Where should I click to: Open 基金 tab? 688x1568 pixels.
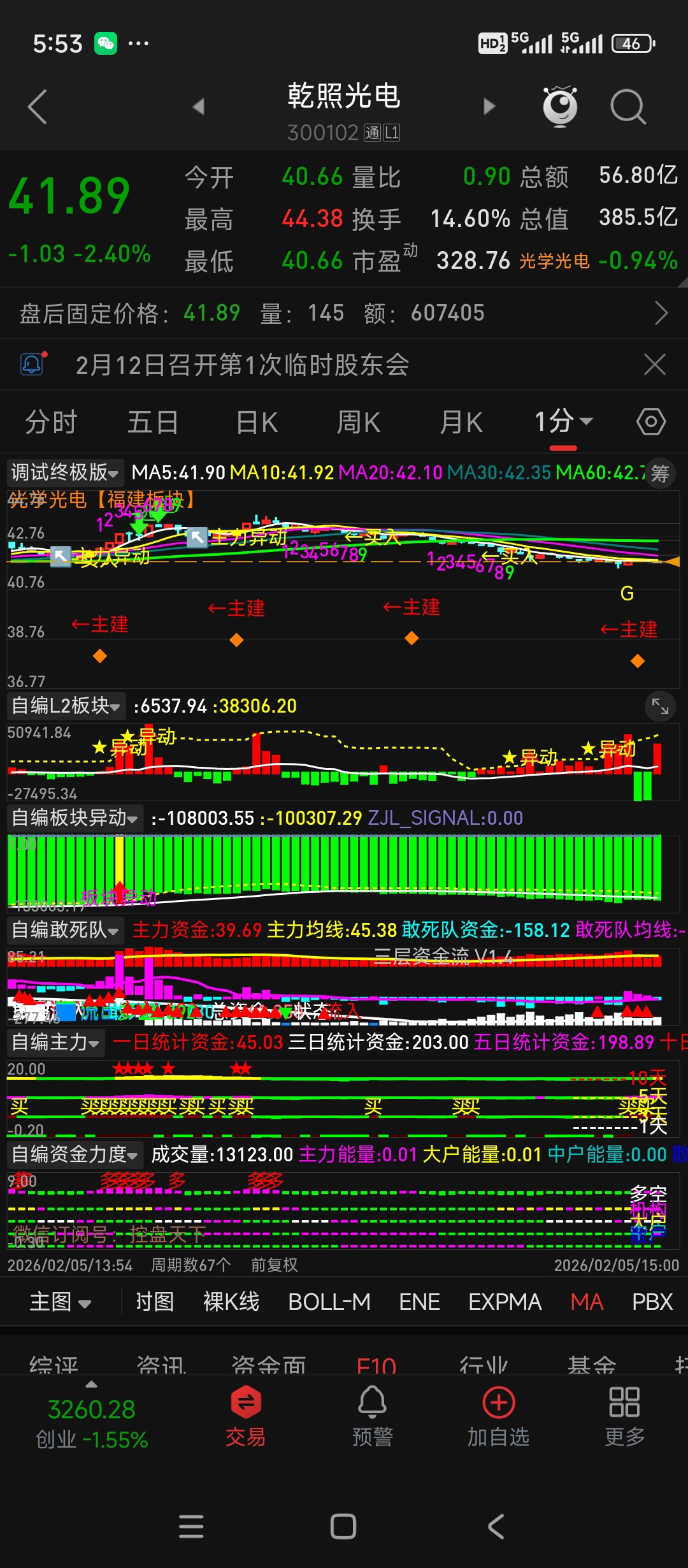pos(592,1364)
